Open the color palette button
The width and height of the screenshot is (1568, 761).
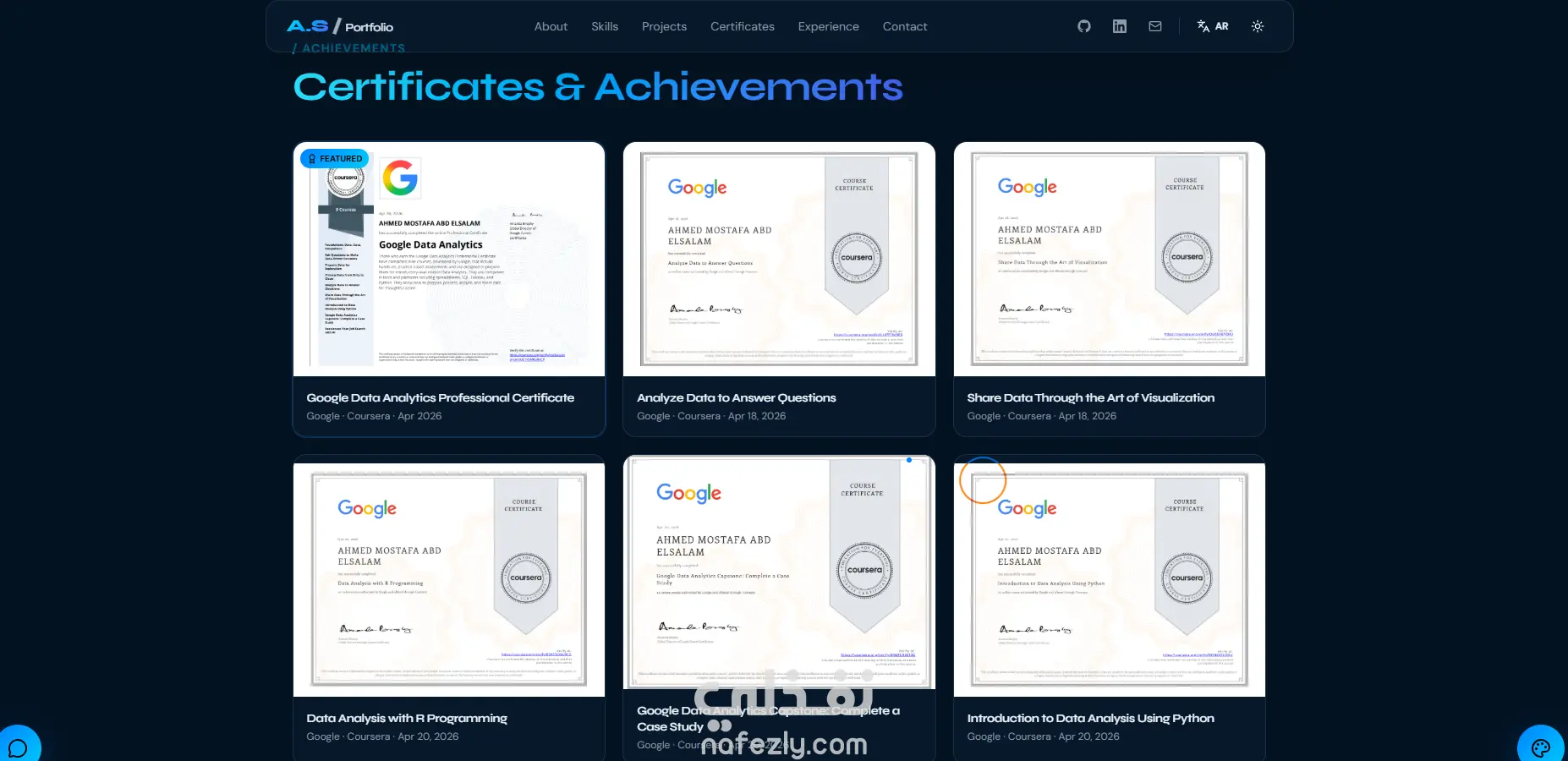tap(1541, 747)
